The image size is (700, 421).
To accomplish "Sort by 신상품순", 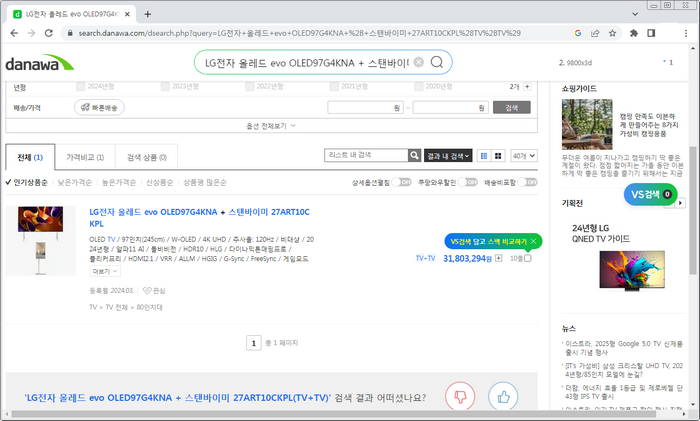I will pos(159,183).
